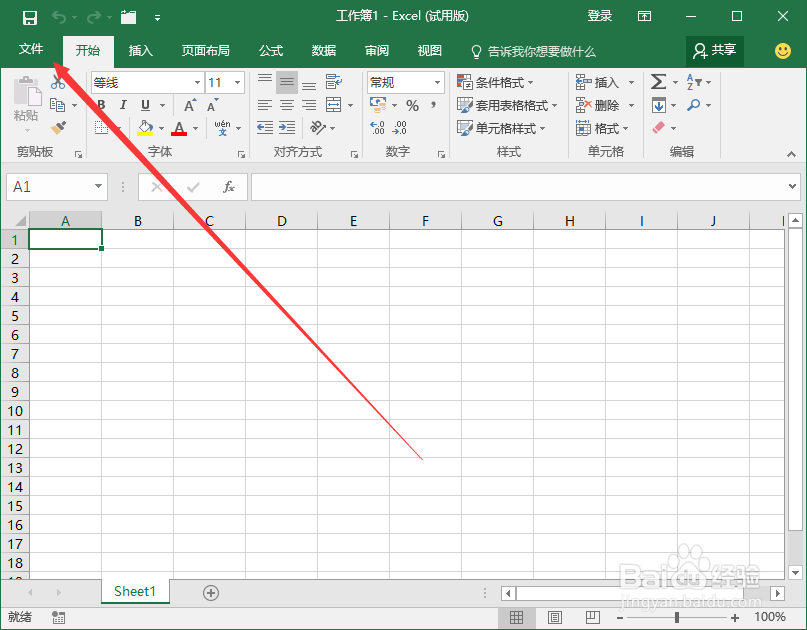807x630 pixels.
Task: Switch to the 插入 ribbon tab
Action: (139, 51)
